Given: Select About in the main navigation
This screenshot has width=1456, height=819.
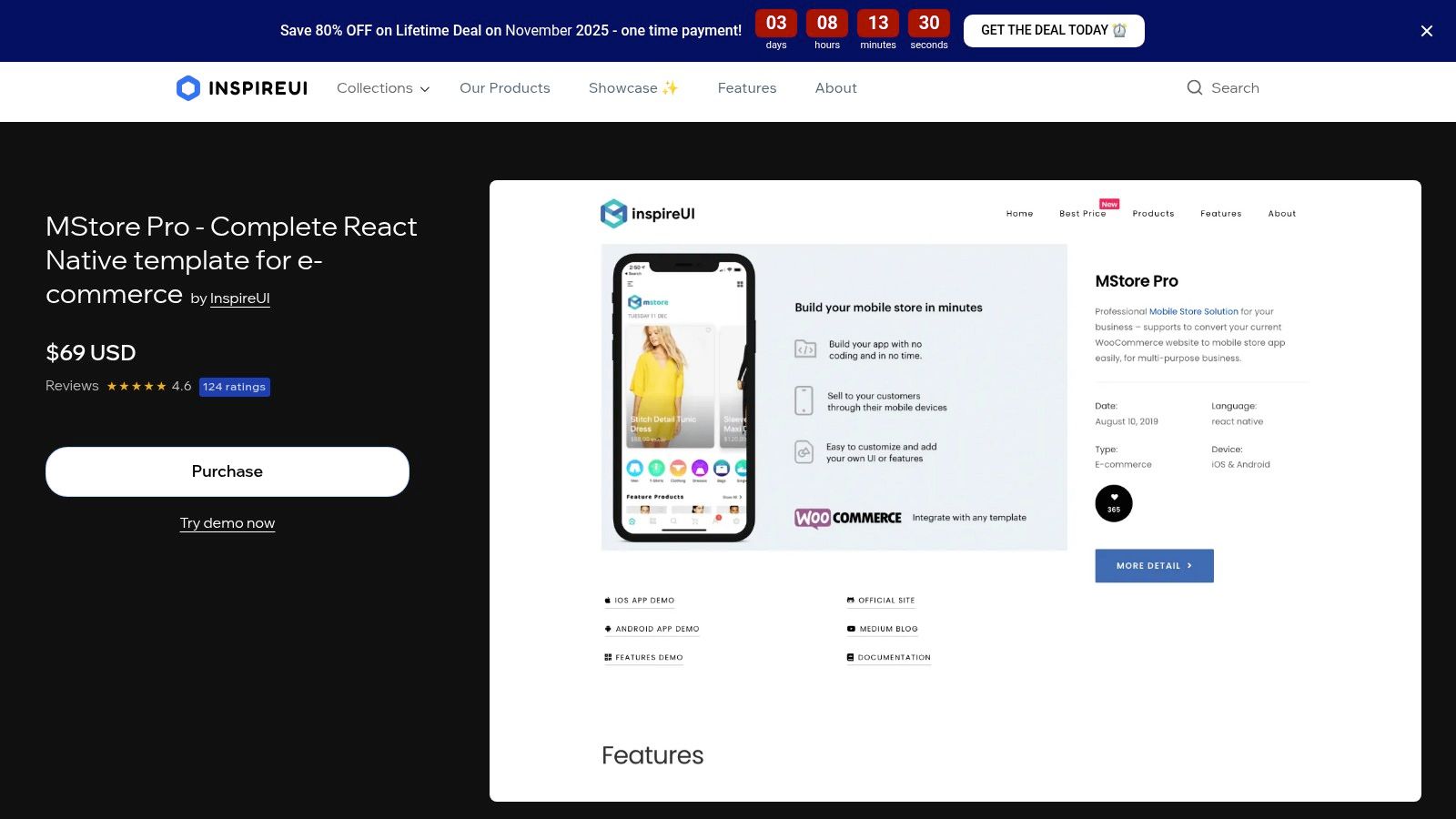Looking at the screenshot, I should tap(835, 87).
